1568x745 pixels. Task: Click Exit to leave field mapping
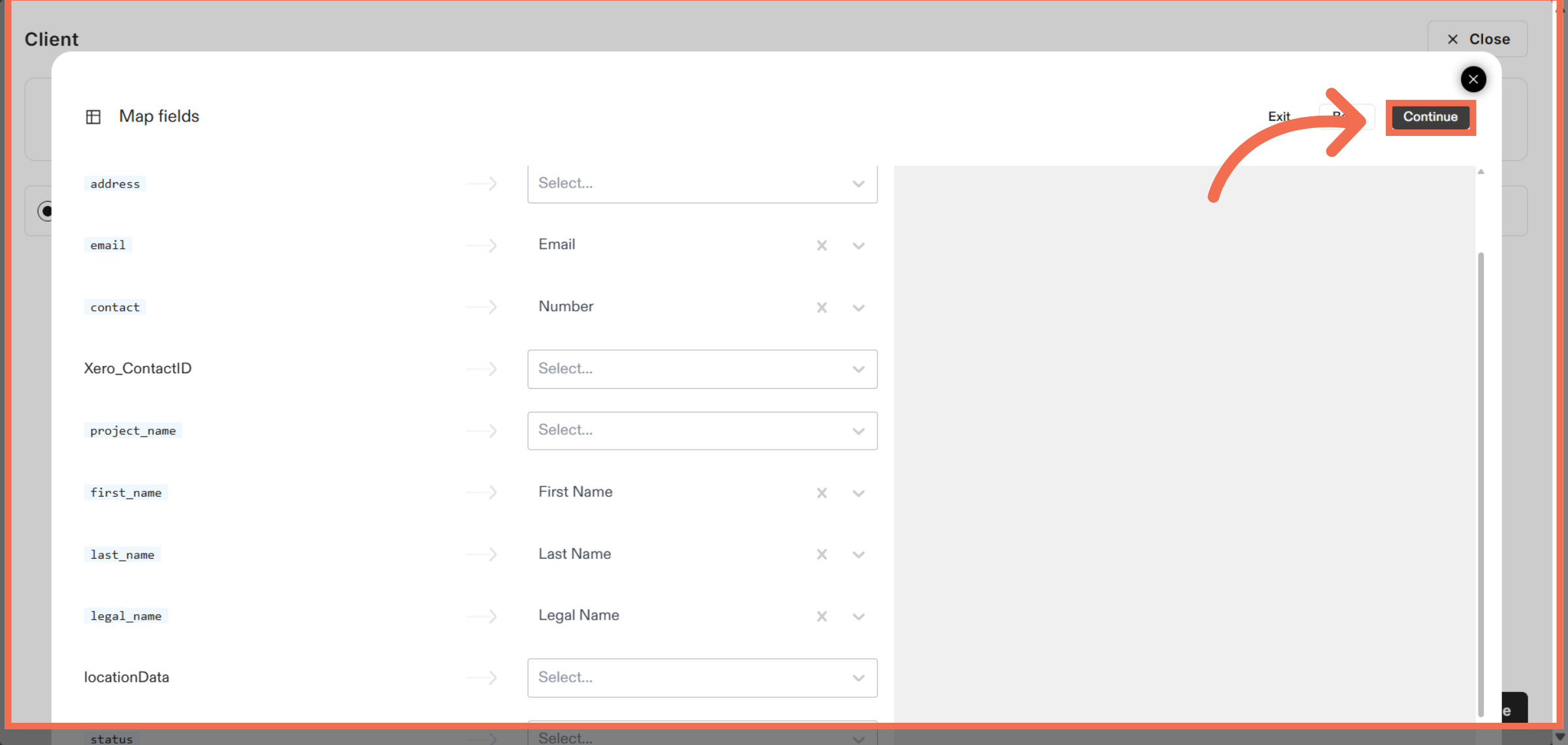[x=1279, y=116]
